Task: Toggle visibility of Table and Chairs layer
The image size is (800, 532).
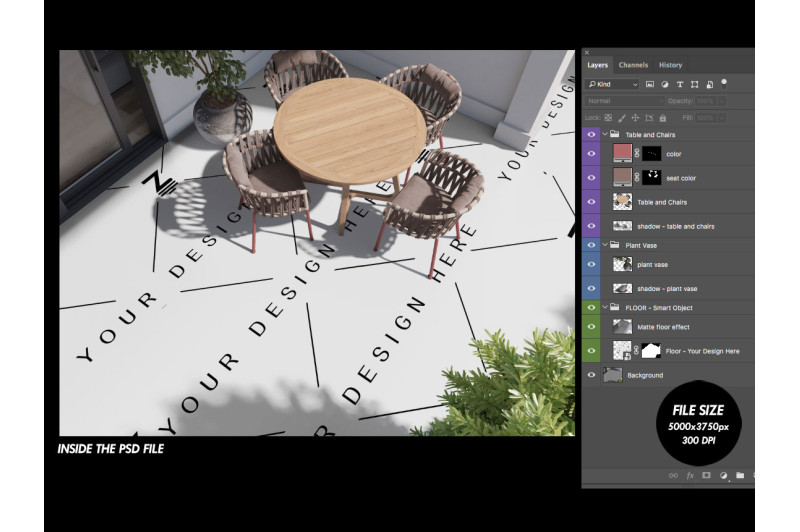Action: (x=591, y=201)
